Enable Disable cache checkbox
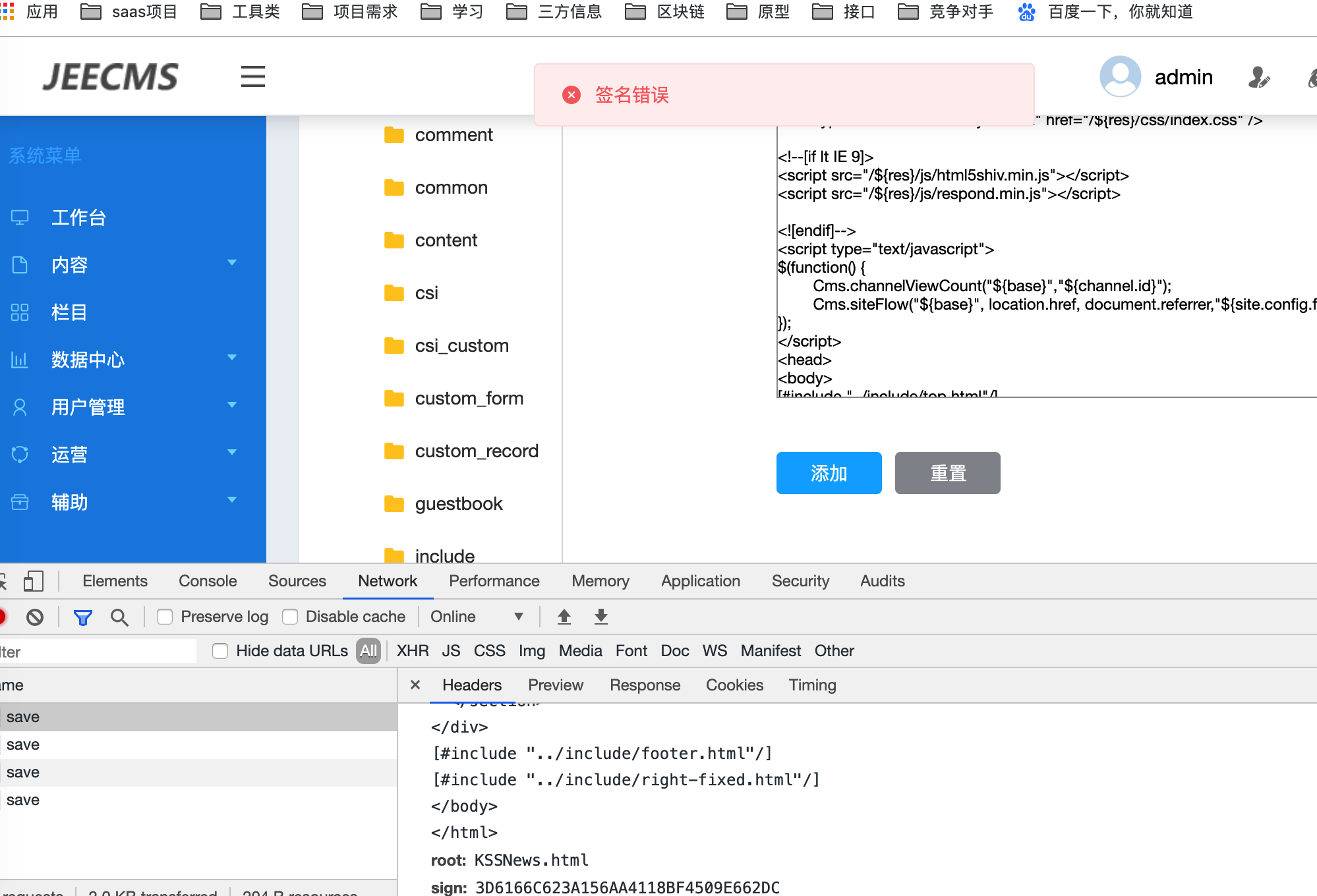Viewport: 1317px width, 896px height. coord(290,617)
